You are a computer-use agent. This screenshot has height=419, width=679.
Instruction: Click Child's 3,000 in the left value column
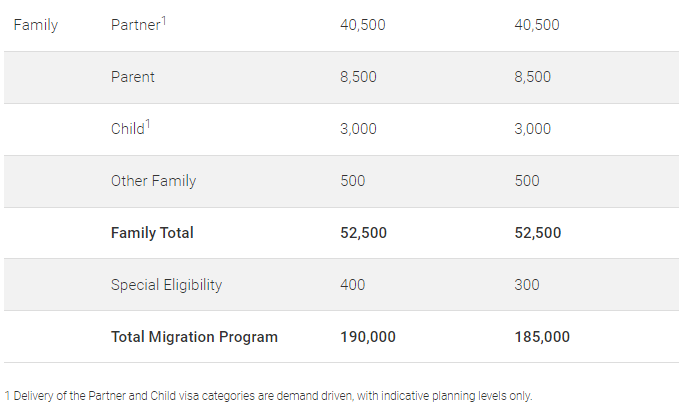(x=359, y=129)
